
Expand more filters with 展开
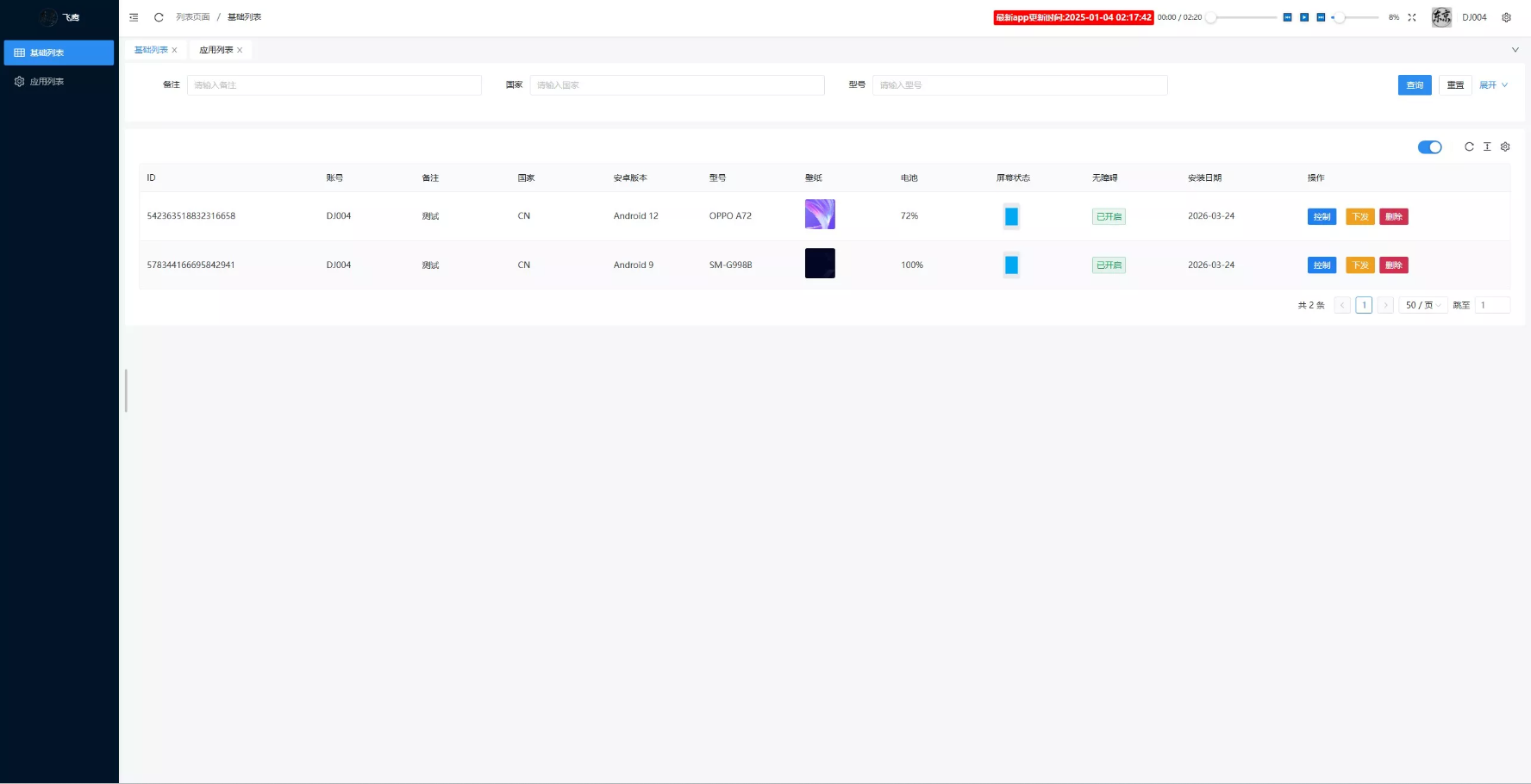(1493, 85)
